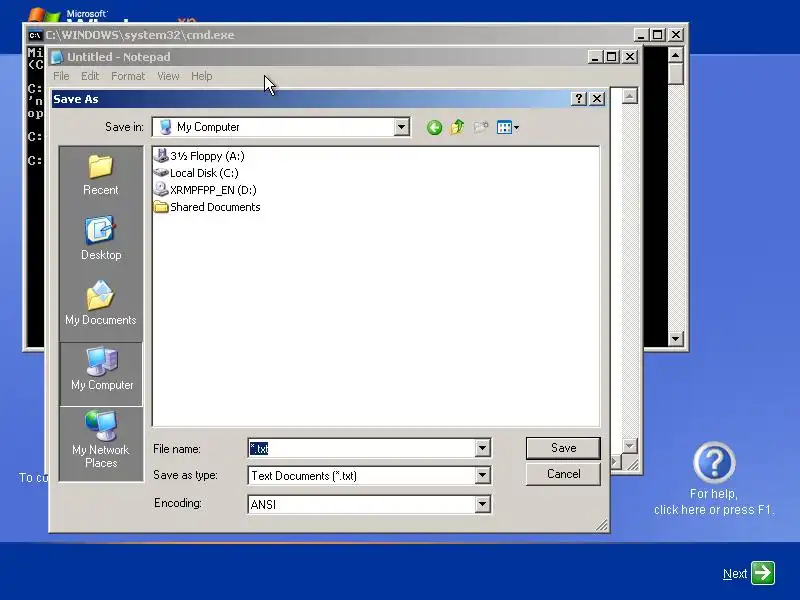Screen dimensions: 800x600
Task: Select the Shared Documents folder icon
Action: (x=161, y=207)
